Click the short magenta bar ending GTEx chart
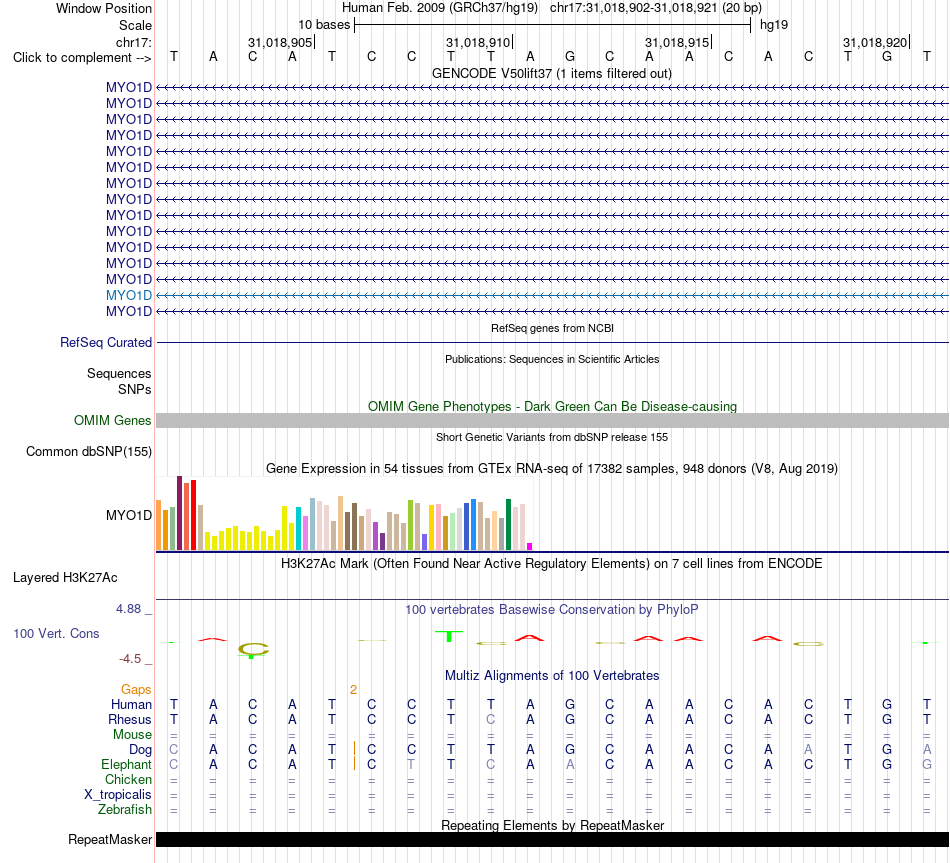950x863 pixels. [530, 547]
